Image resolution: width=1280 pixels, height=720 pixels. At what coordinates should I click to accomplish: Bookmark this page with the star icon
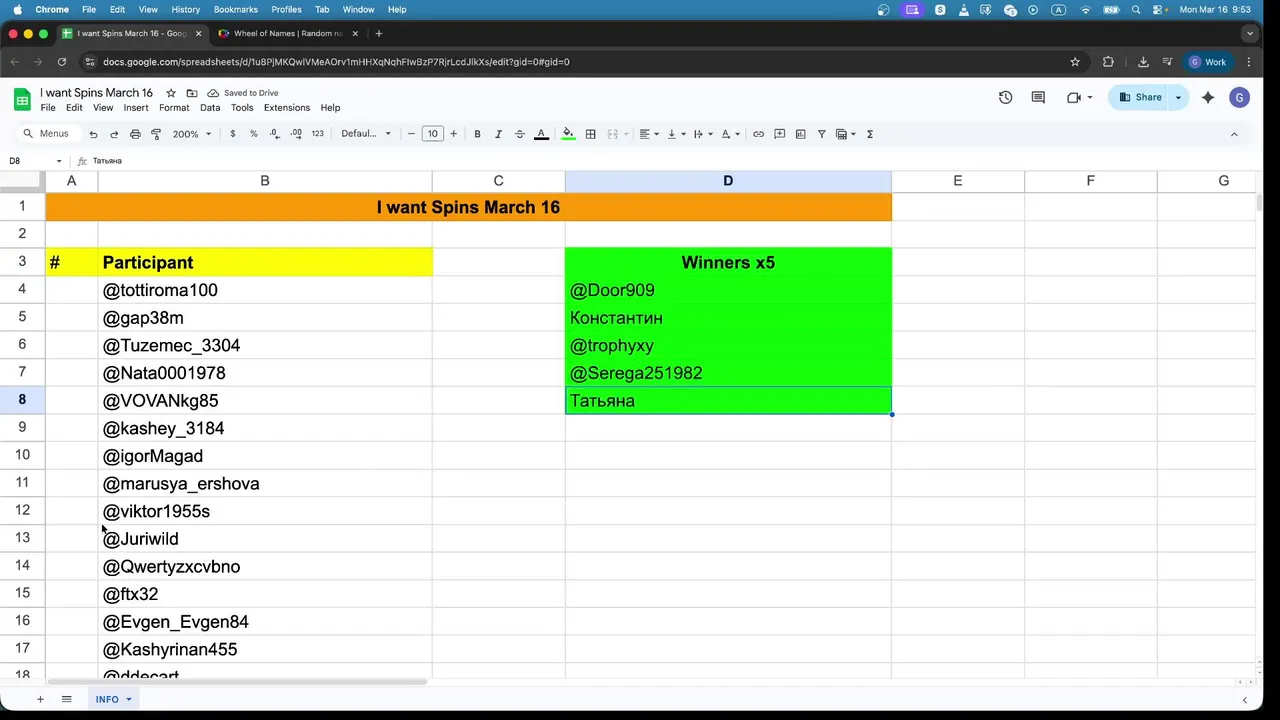point(1075,62)
